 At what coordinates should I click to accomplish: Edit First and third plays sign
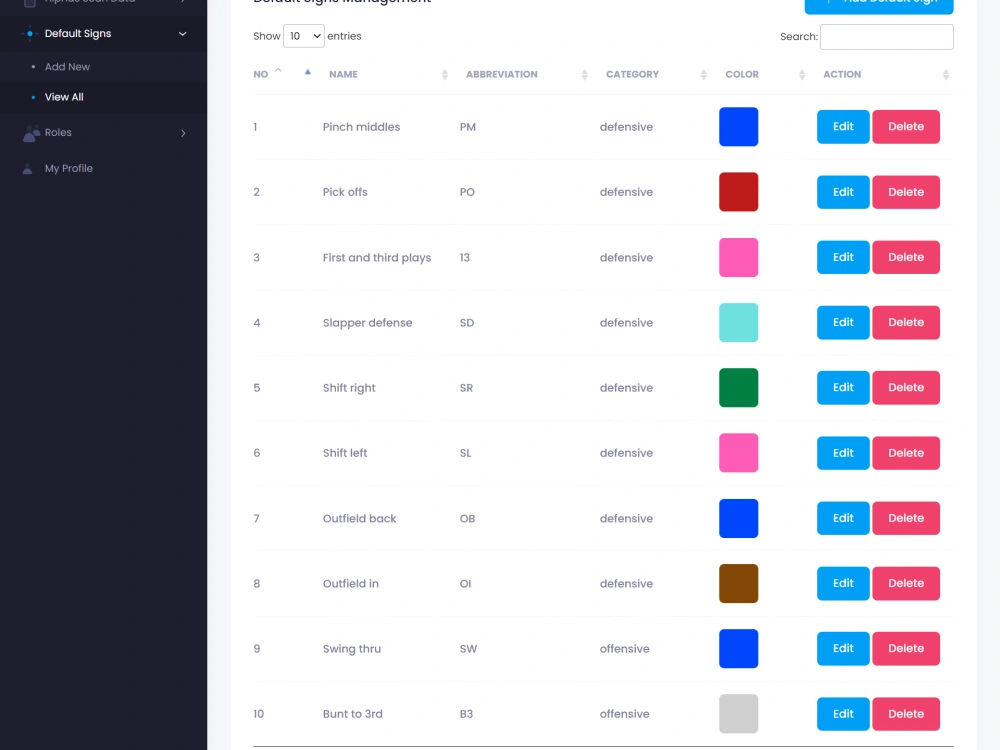tap(843, 257)
